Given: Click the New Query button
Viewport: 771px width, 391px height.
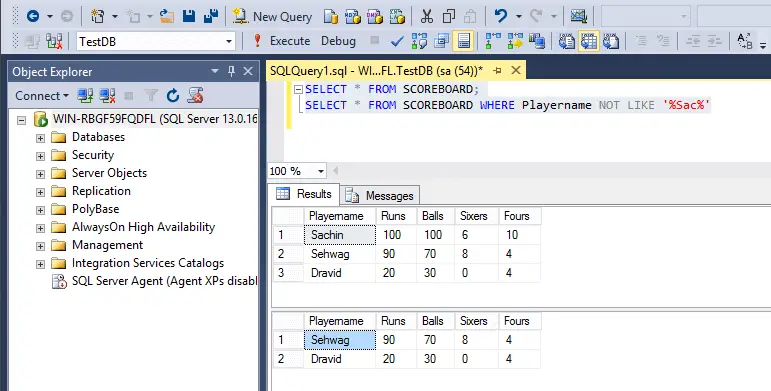Looking at the screenshot, I should 272,17.
